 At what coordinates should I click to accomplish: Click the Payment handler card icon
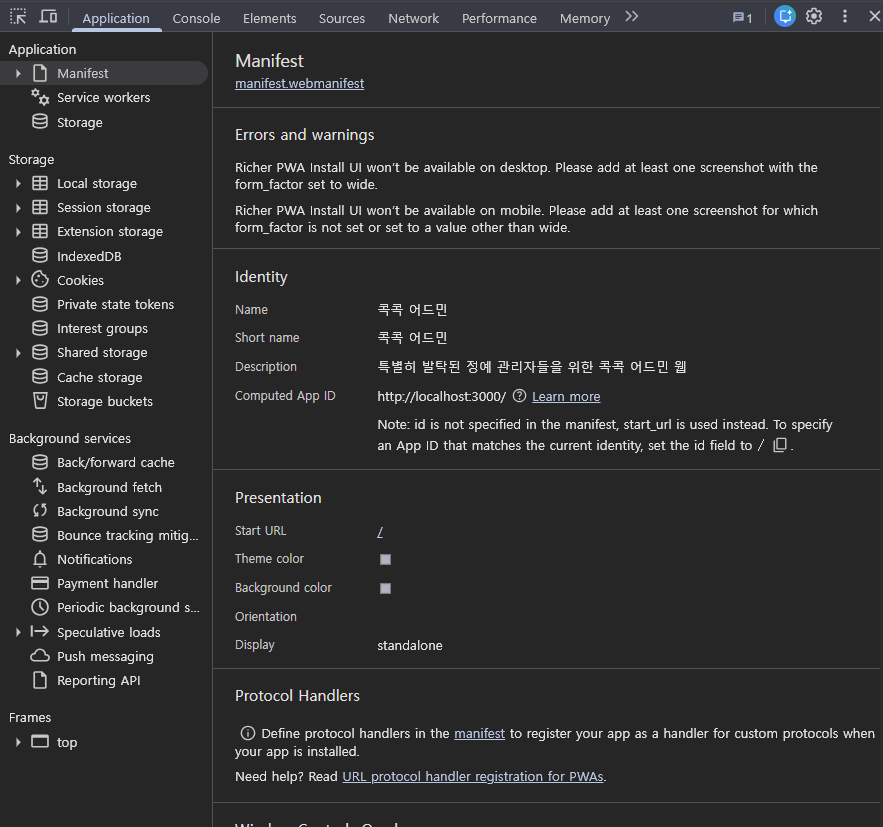point(40,583)
